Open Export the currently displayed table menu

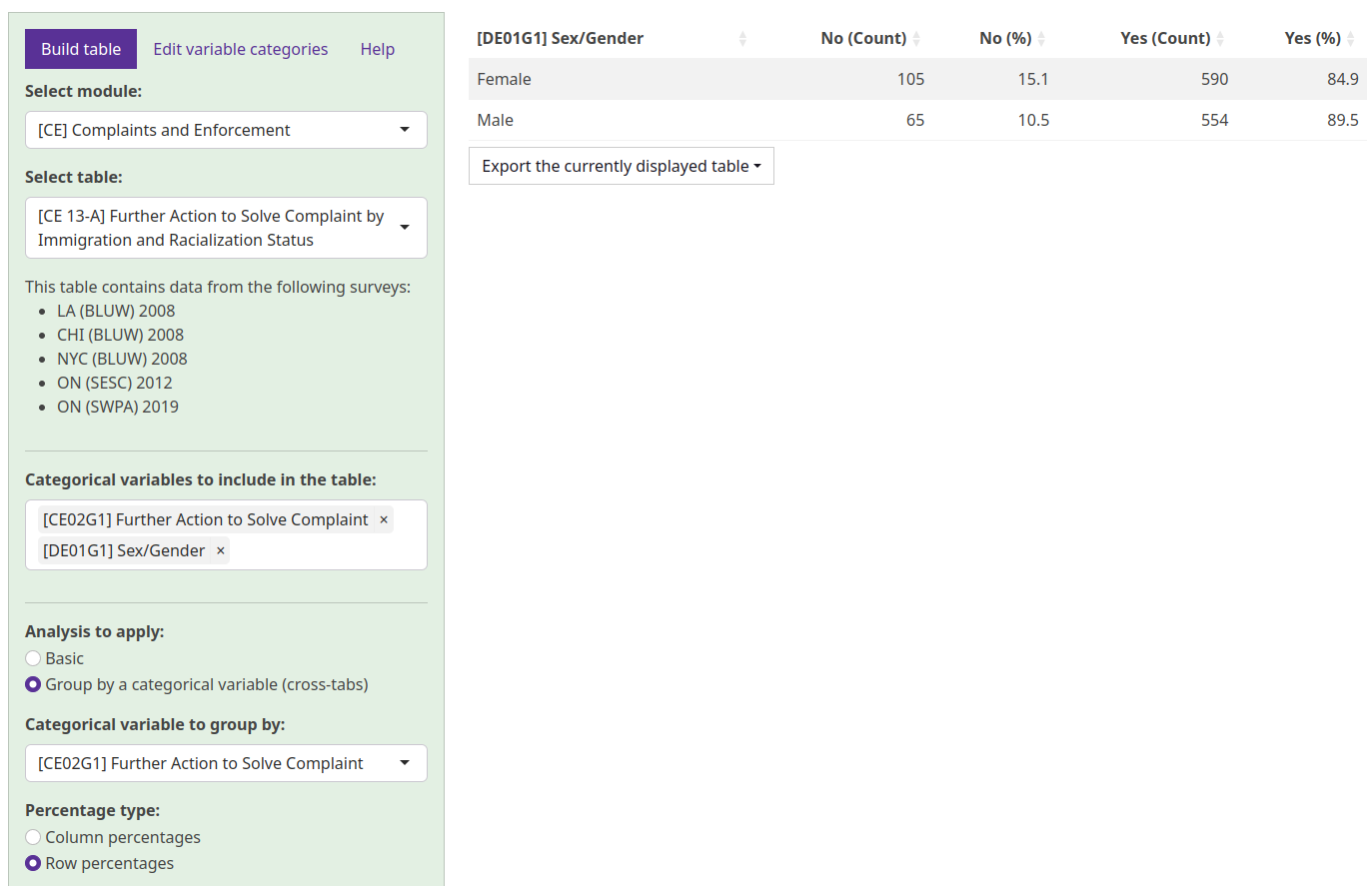point(622,166)
